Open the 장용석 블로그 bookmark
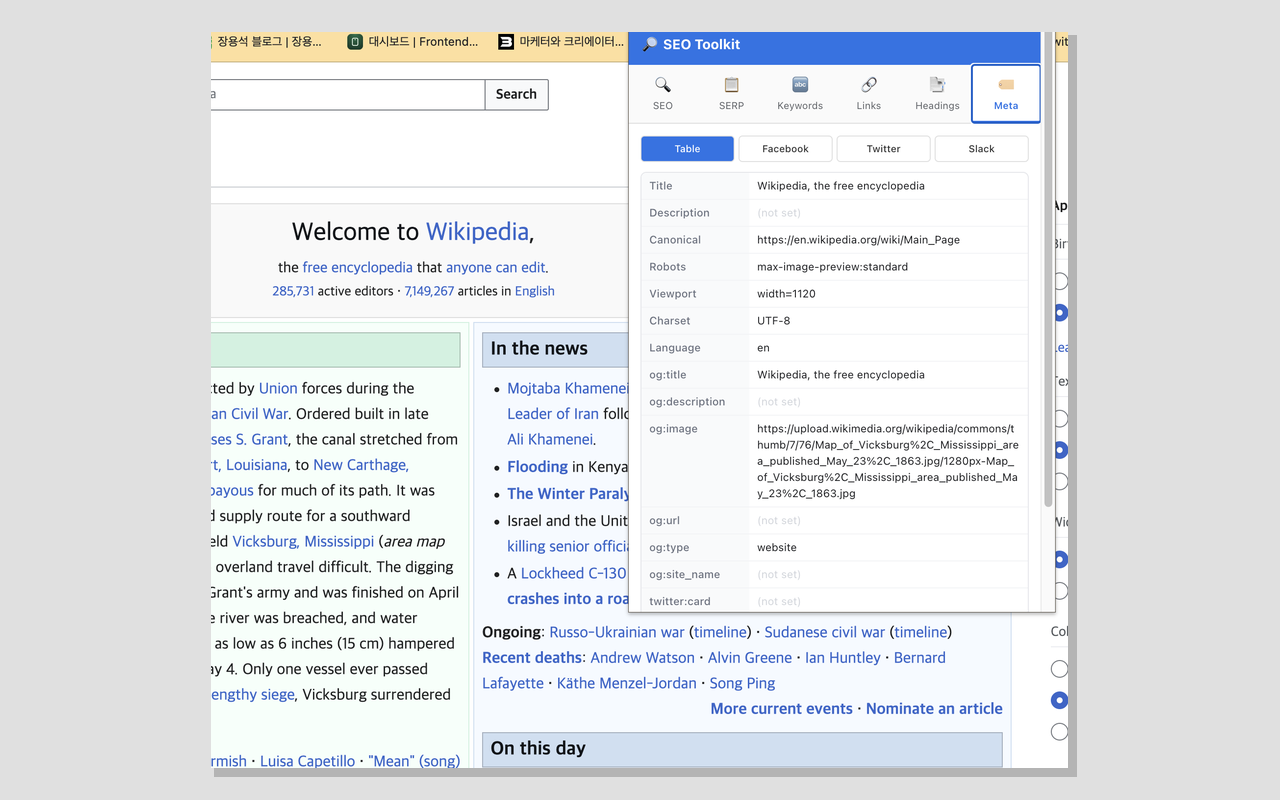This screenshot has width=1280, height=800. point(269,42)
